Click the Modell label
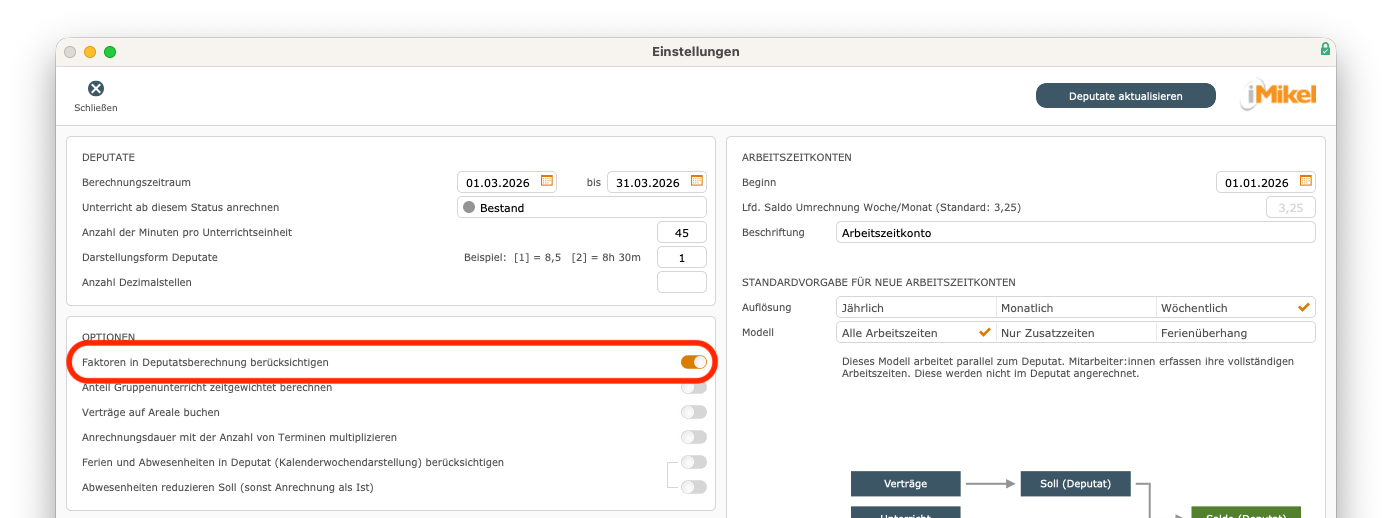The width and height of the screenshot is (1392, 518). click(758, 332)
